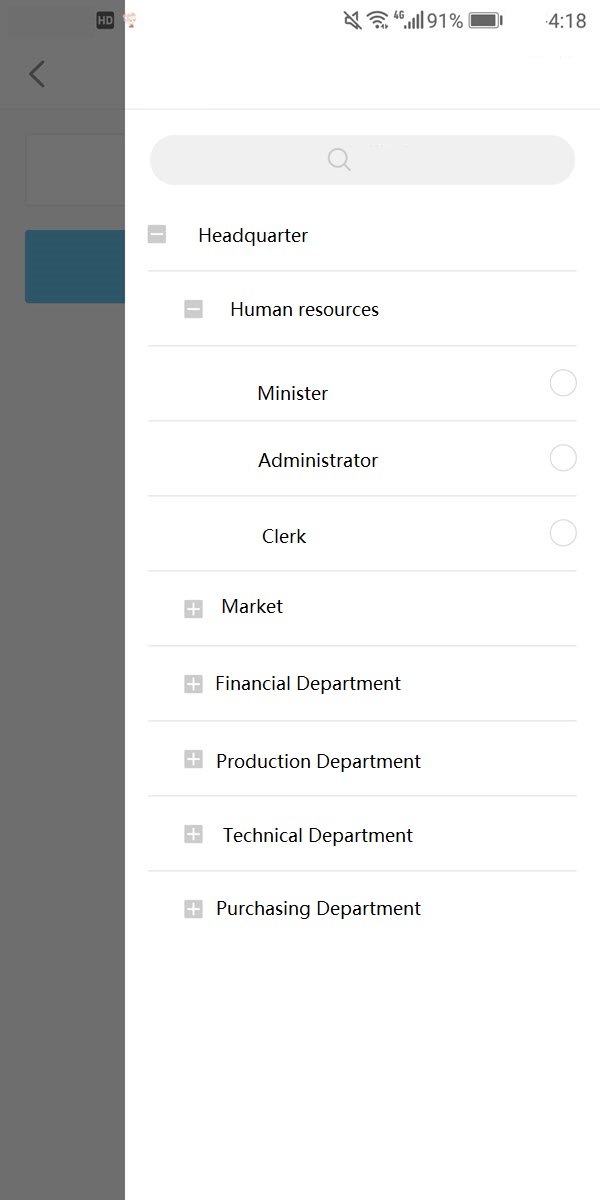The image size is (600, 1200).
Task: Expand the Technical Department node
Action: coord(193,835)
